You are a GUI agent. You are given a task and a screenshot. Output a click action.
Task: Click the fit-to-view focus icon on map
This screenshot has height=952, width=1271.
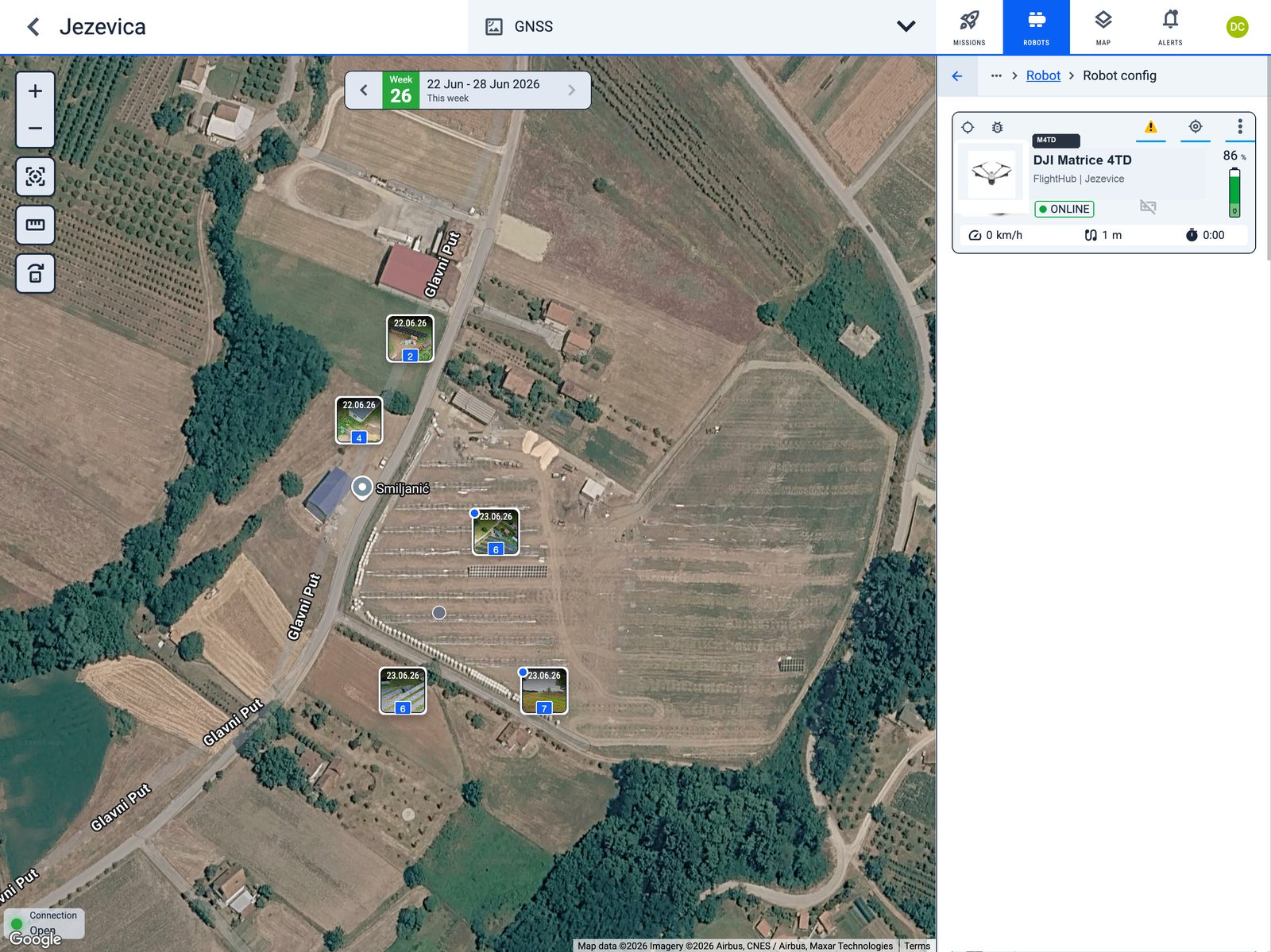36,176
